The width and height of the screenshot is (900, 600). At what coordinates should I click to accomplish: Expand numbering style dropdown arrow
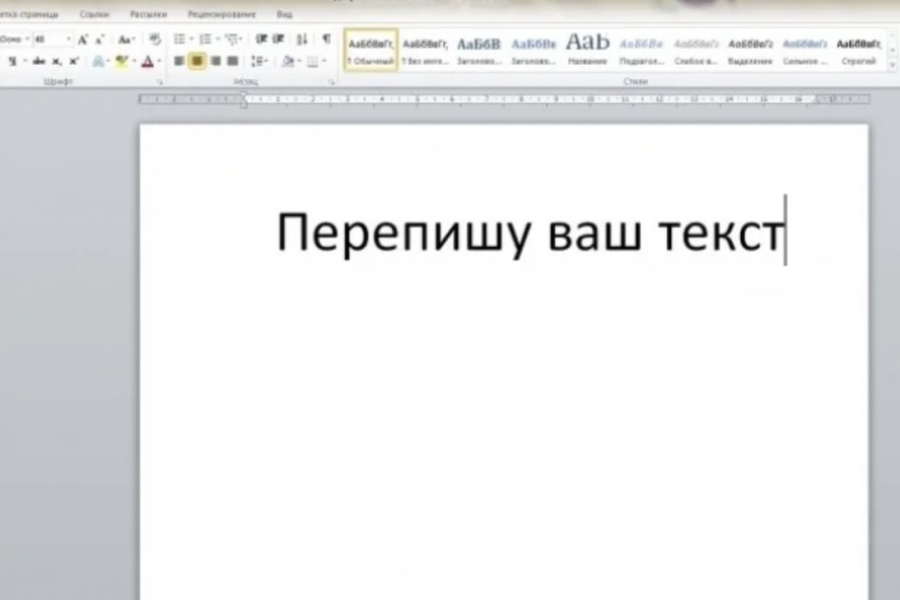(x=218, y=39)
